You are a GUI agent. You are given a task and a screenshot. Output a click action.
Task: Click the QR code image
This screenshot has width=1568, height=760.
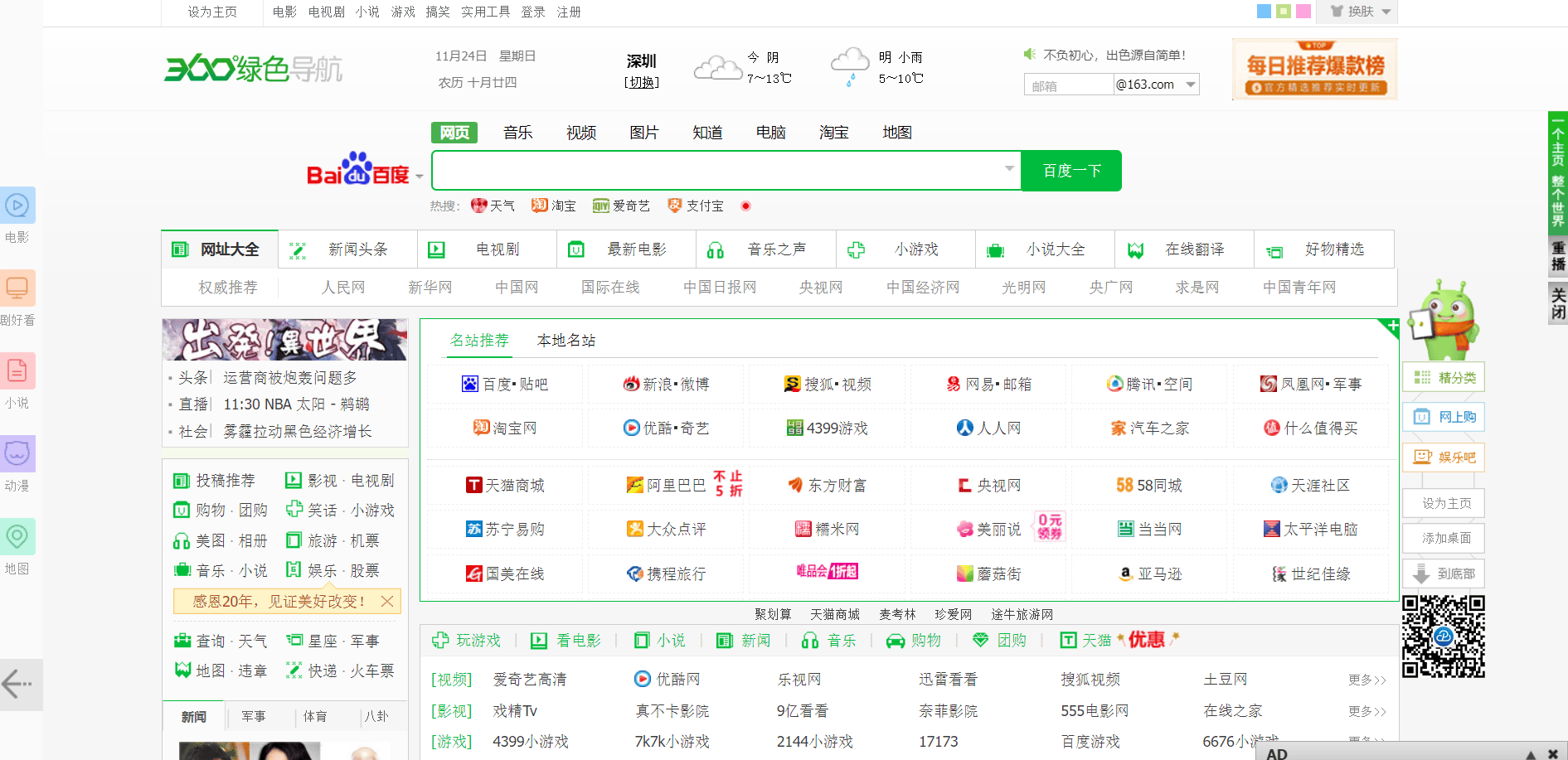point(1444,637)
